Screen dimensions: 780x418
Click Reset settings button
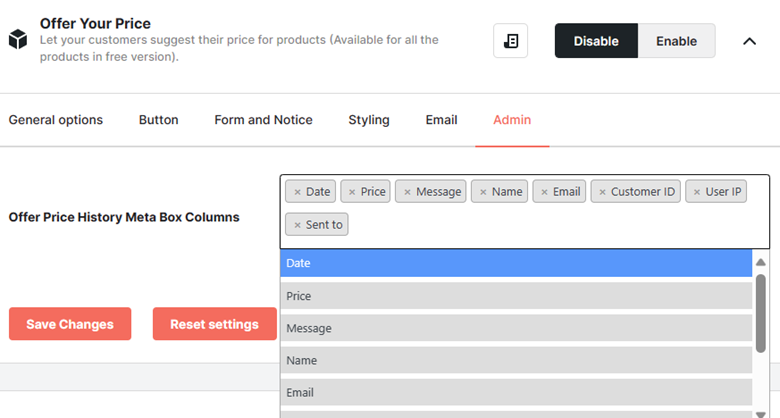[214, 324]
